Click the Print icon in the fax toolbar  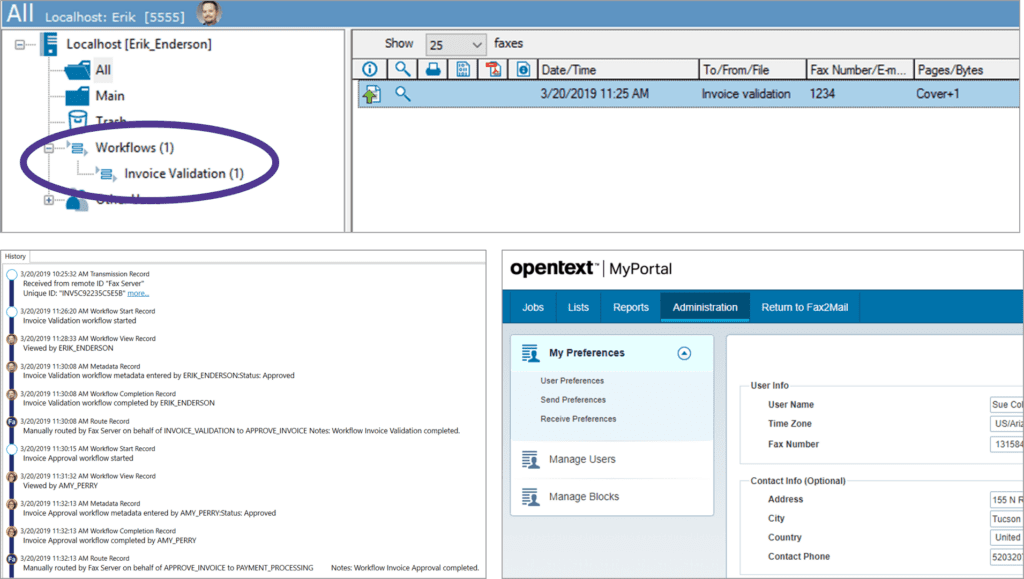tap(432, 69)
